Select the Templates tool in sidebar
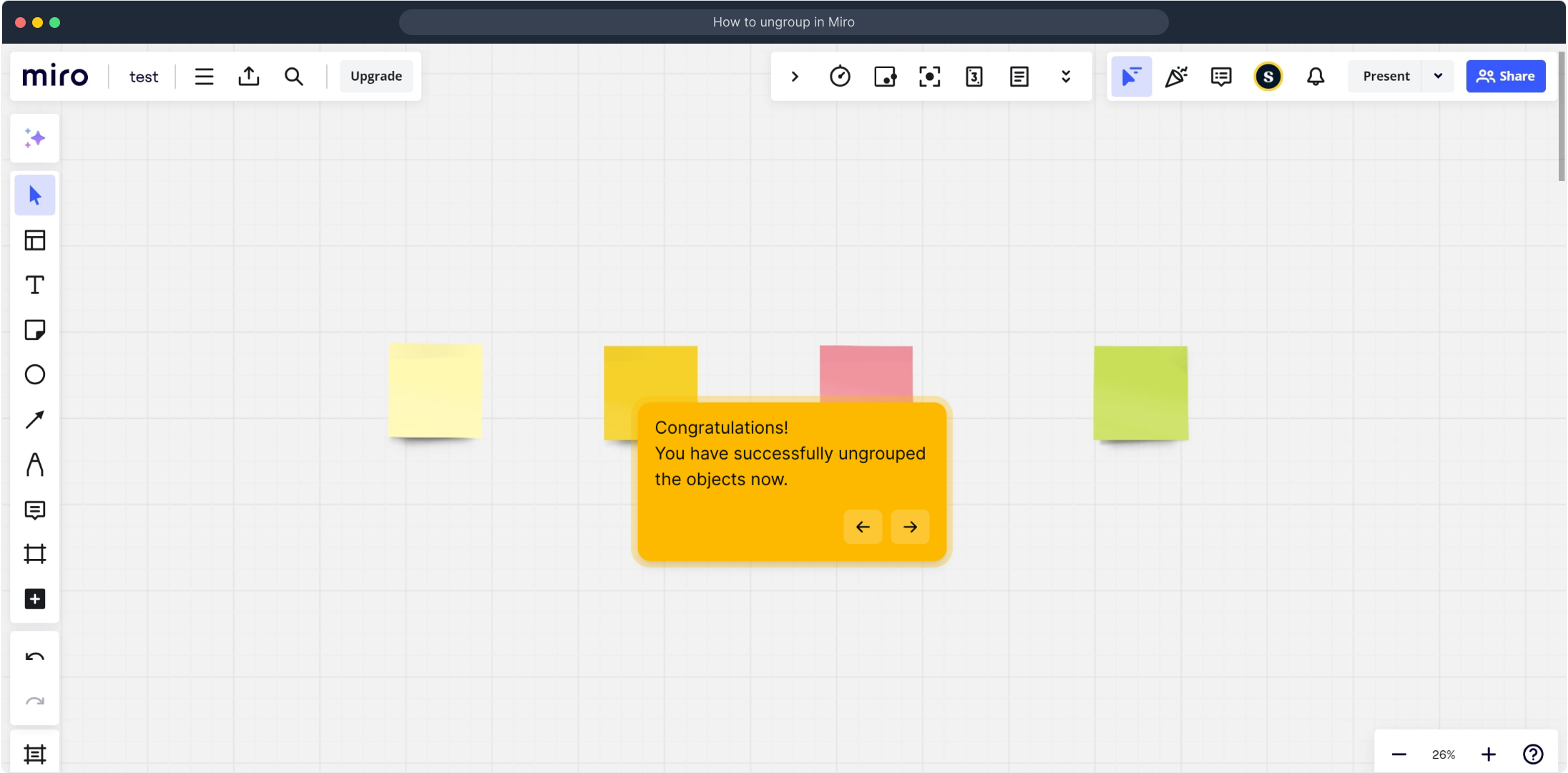The height and width of the screenshot is (773, 1568). [x=34, y=240]
